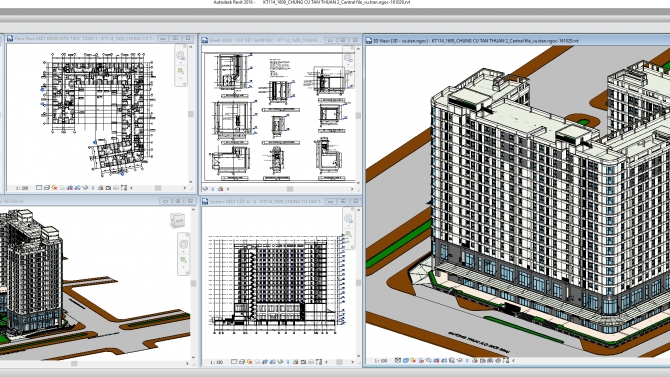Open the 1:200 view scale dropdown
The width and height of the screenshot is (670, 377).
click(x=22, y=188)
